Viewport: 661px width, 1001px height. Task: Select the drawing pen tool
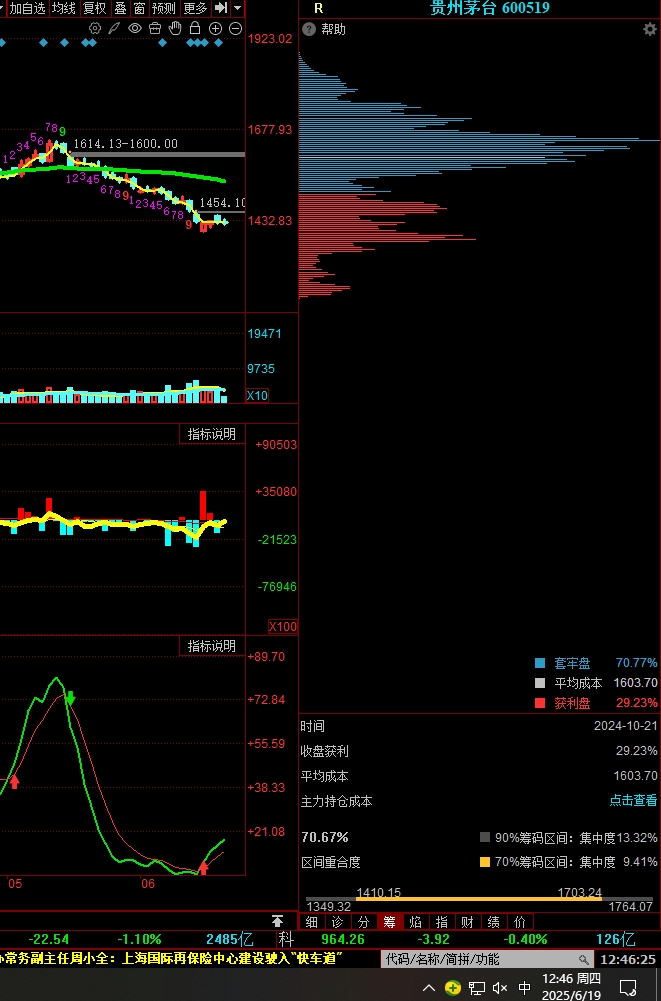114,28
